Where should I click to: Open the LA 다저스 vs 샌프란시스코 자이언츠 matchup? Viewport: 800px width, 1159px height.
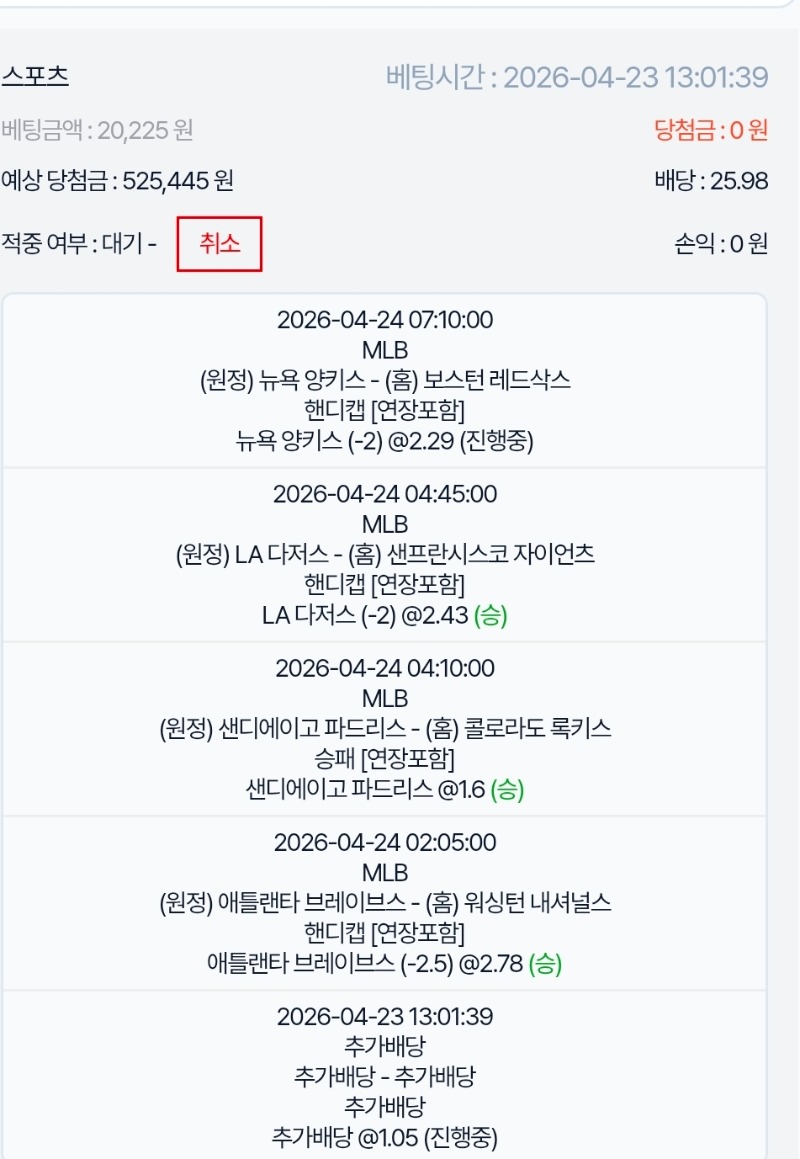(x=385, y=555)
